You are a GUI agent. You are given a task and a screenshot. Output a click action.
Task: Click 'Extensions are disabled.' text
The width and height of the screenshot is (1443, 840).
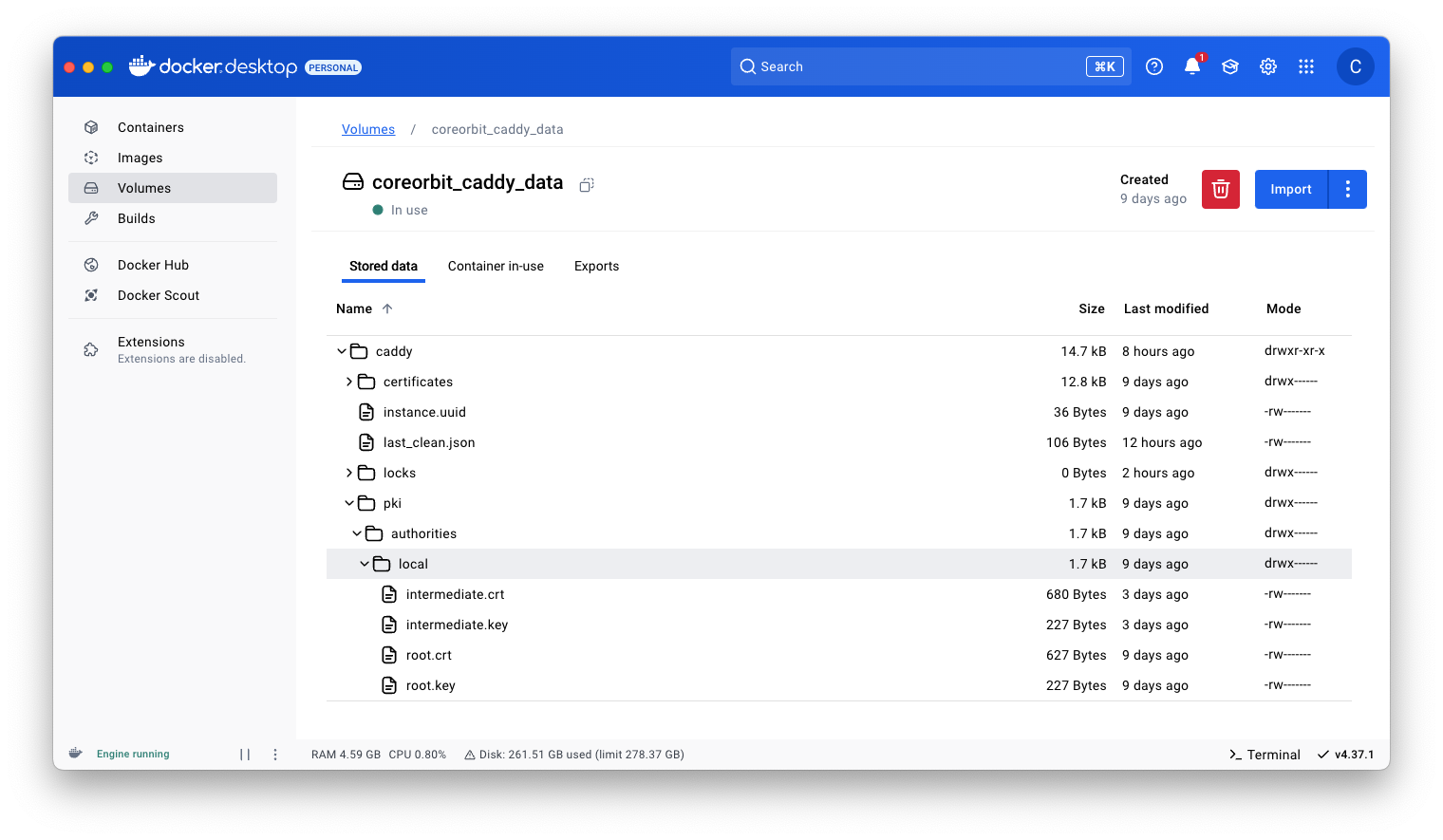pyautogui.click(x=181, y=359)
